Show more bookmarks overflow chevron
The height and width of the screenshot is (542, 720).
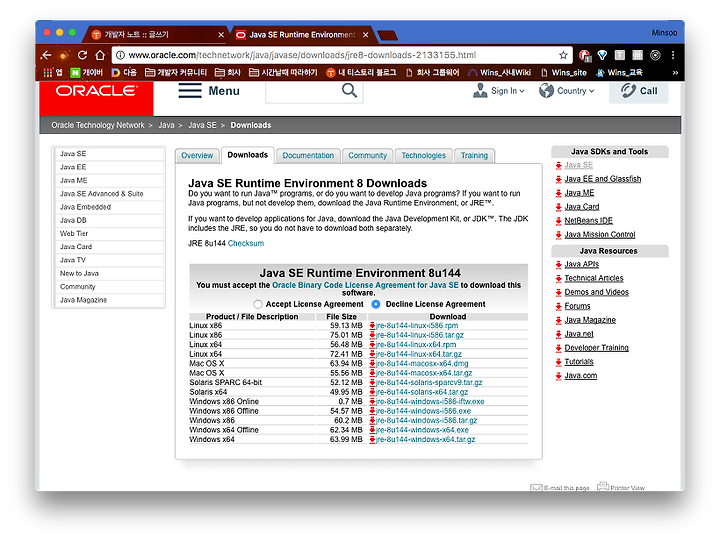click(675, 73)
